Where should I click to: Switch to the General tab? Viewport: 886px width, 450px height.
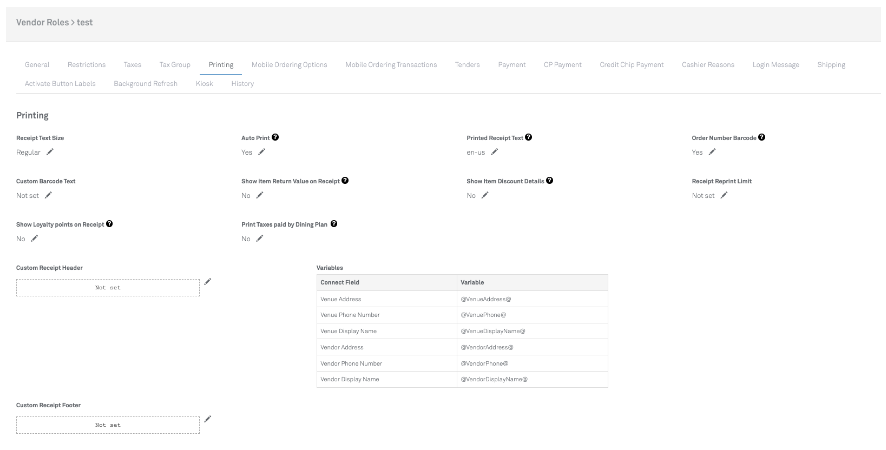coord(37,64)
